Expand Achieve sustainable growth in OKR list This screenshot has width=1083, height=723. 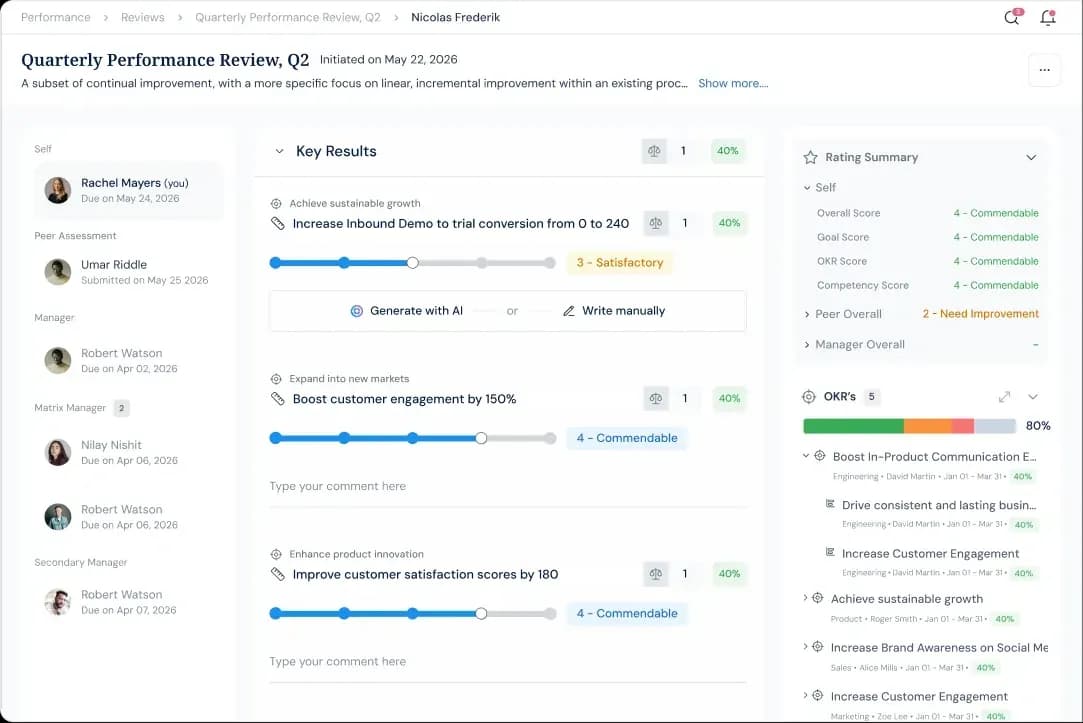tap(805, 598)
